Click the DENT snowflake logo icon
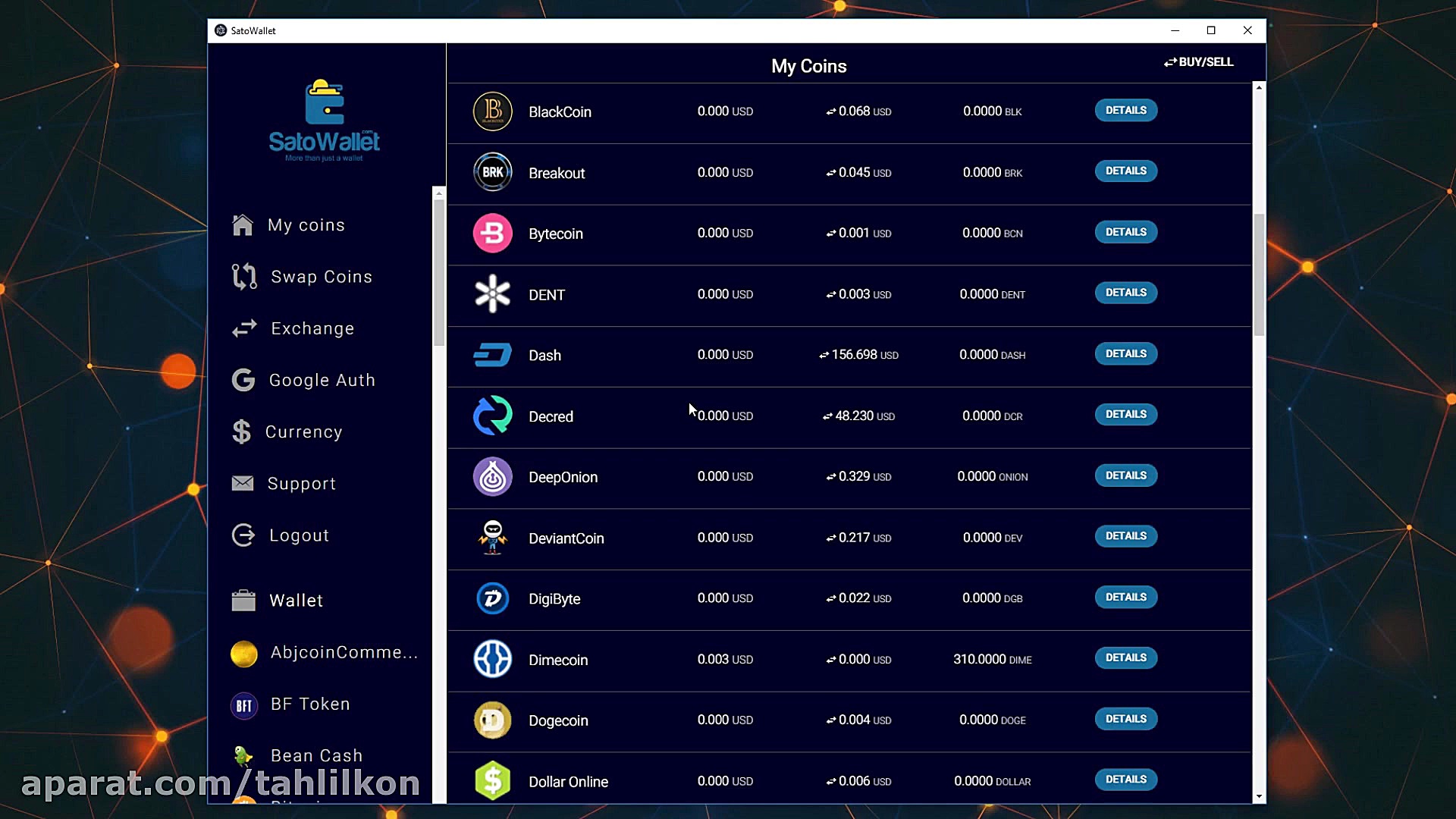1456x819 pixels. click(x=492, y=294)
